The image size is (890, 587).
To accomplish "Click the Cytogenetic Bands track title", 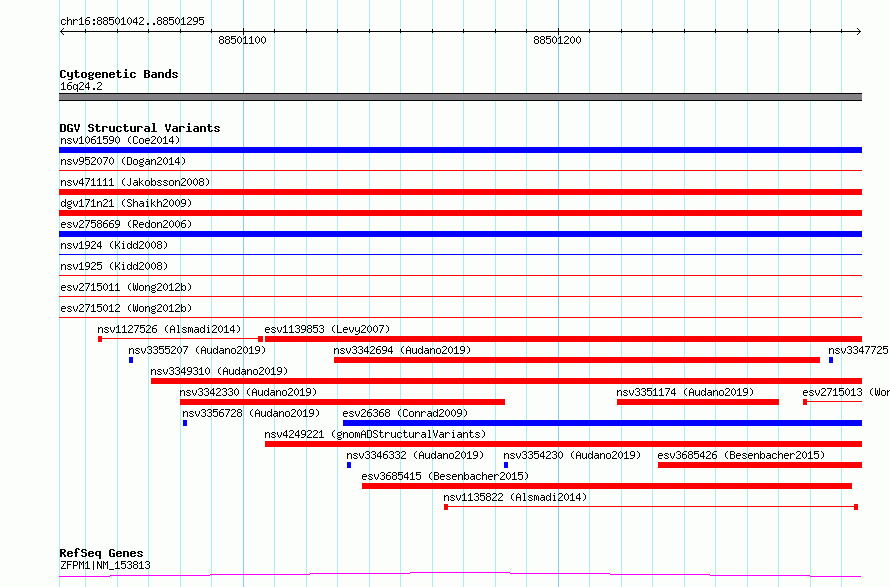I will coord(119,74).
